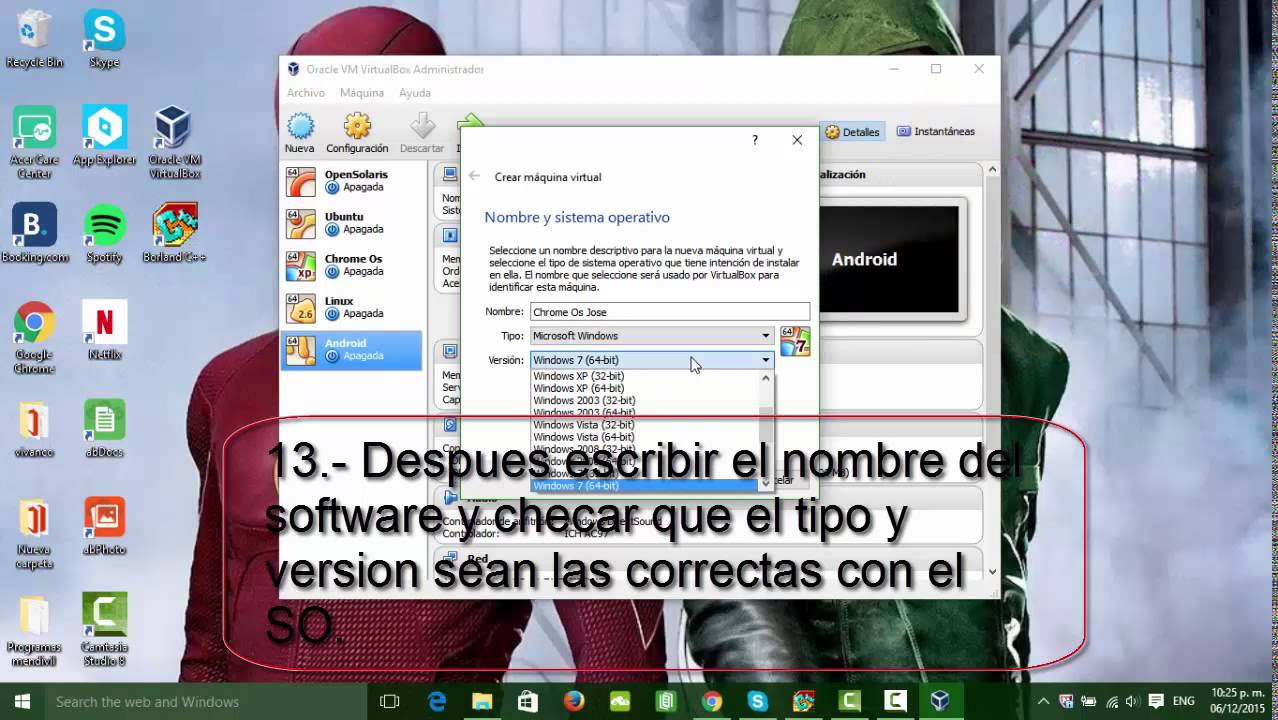
Task: Open Booking.com desktop shortcut
Action: click(34, 234)
